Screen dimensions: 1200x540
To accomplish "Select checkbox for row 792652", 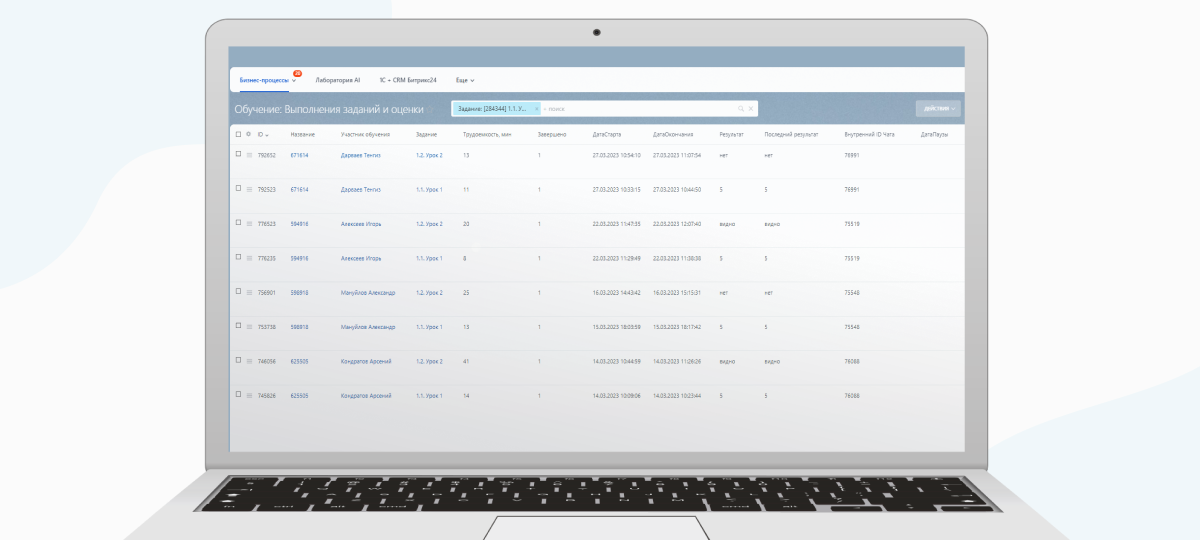I will coord(238,154).
